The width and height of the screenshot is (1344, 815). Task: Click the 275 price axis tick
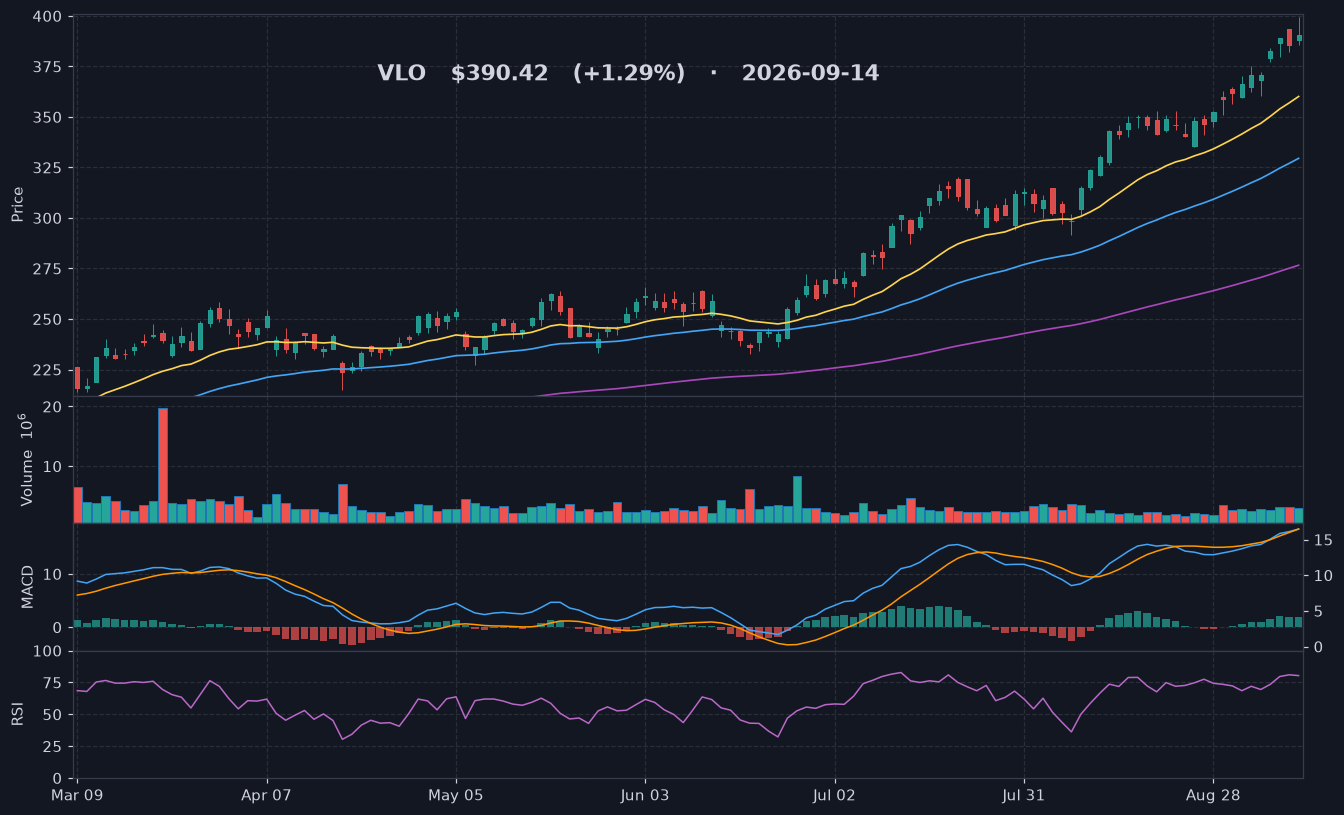pyautogui.click(x=47, y=269)
